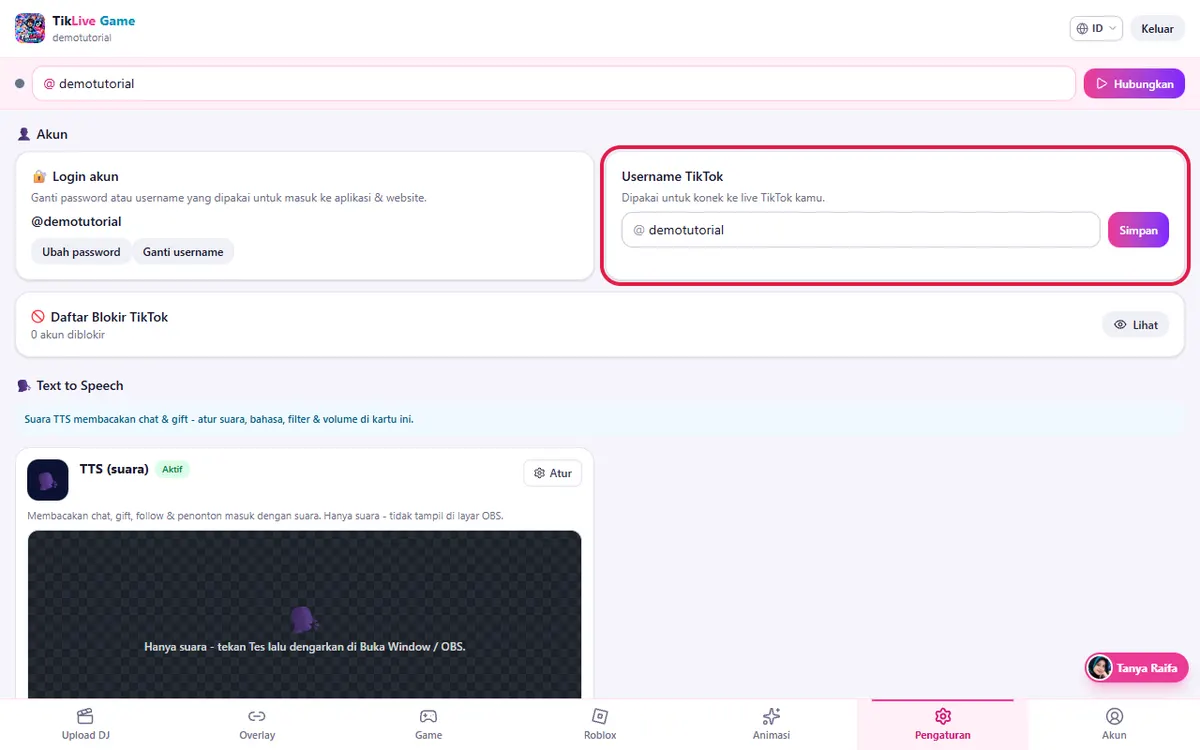
Task: Click the Hubungkan connect button
Action: click(x=1134, y=84)
